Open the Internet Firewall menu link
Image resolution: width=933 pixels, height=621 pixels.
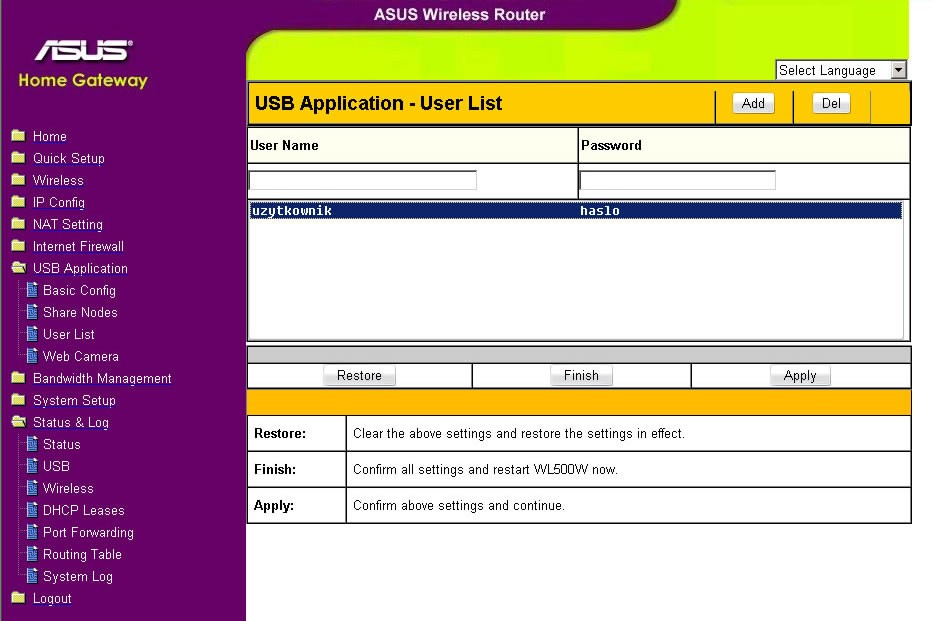79,246
